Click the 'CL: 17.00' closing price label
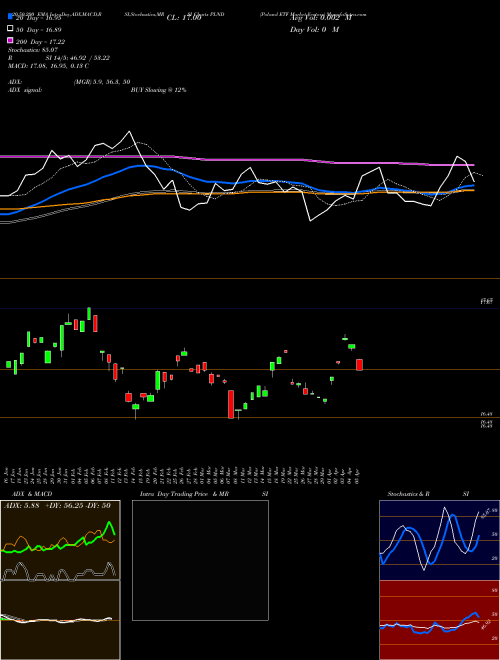 click(x=184, y=18)
